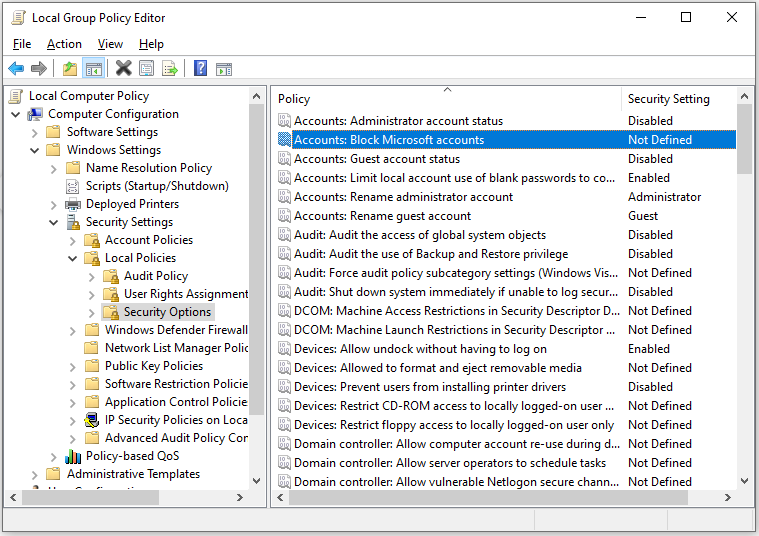Expand the Public Key Policies node
759x536 pixels.
pos(73,367)
